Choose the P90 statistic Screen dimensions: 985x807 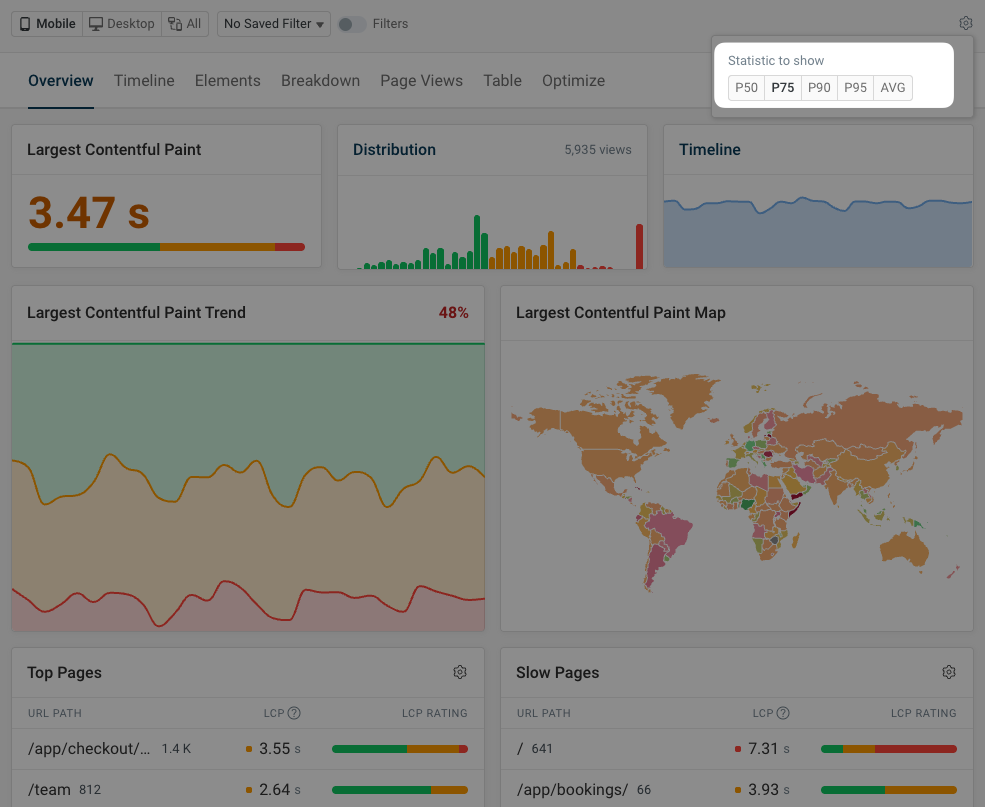tap(819, 88)
